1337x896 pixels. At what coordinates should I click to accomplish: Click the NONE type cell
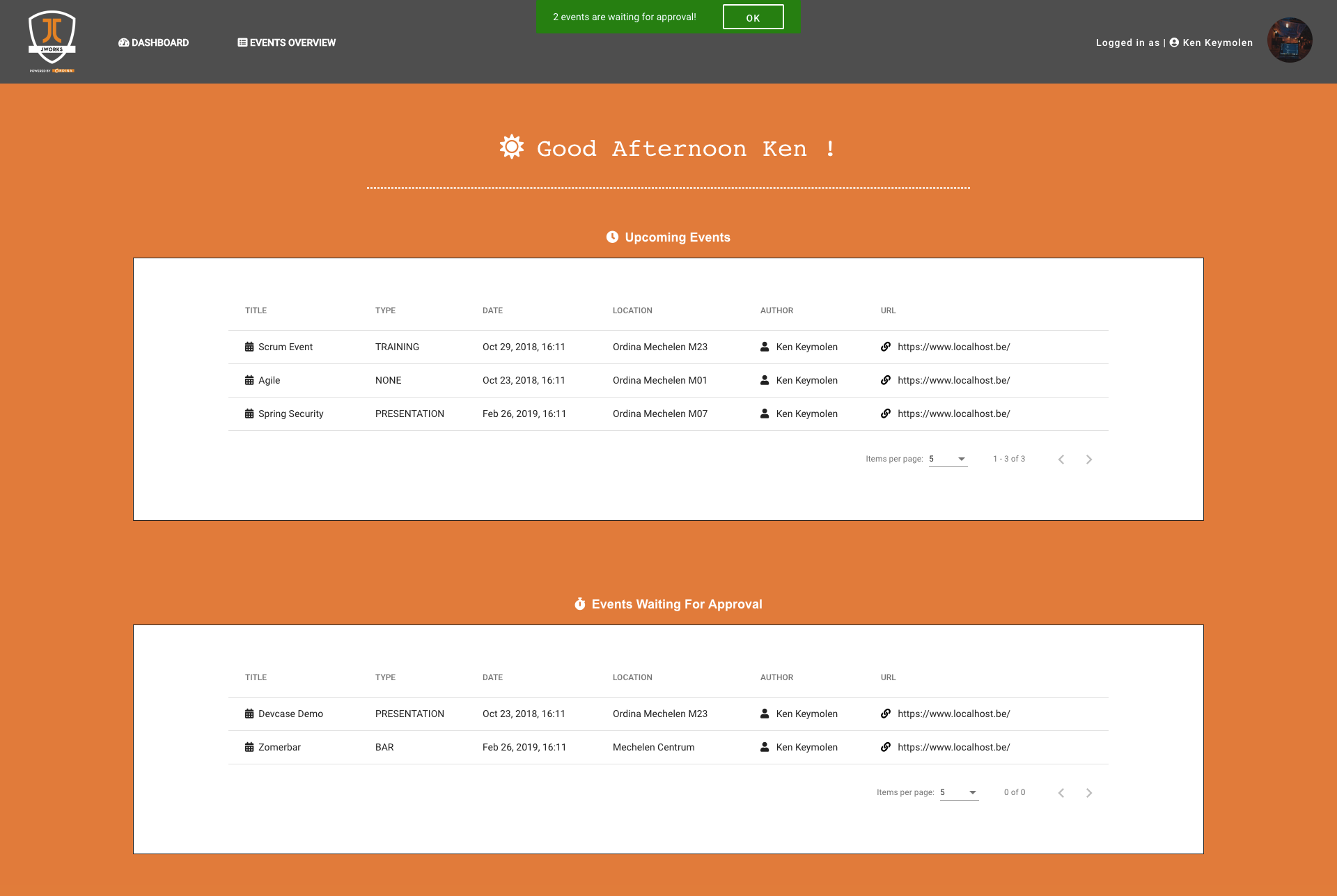tap(388, 380)
